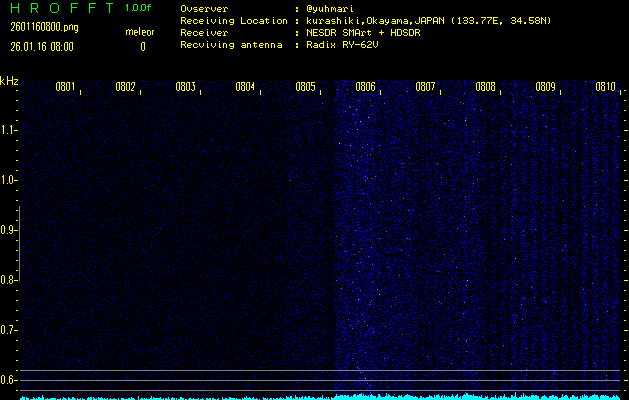Click the 1.0 kHz axis label
This screenshot has width=629, height=400.
[x=7, y=180]
